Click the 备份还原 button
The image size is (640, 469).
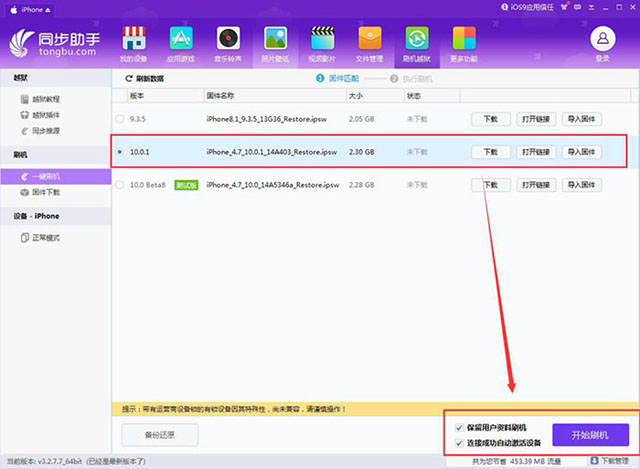[x=160, y=435]
